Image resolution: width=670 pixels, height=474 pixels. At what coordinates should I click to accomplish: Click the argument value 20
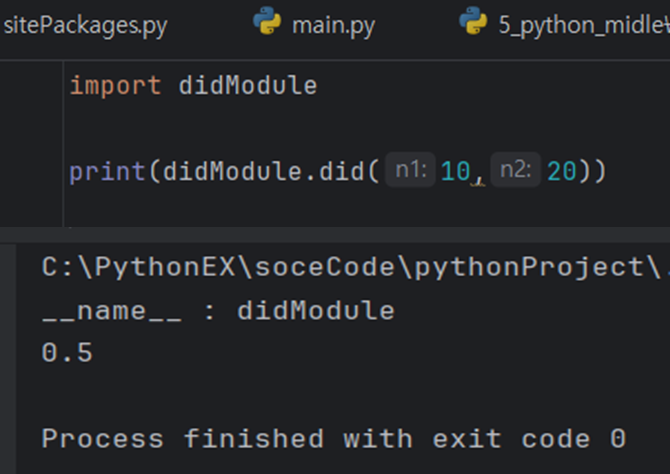tap(562, 172)
